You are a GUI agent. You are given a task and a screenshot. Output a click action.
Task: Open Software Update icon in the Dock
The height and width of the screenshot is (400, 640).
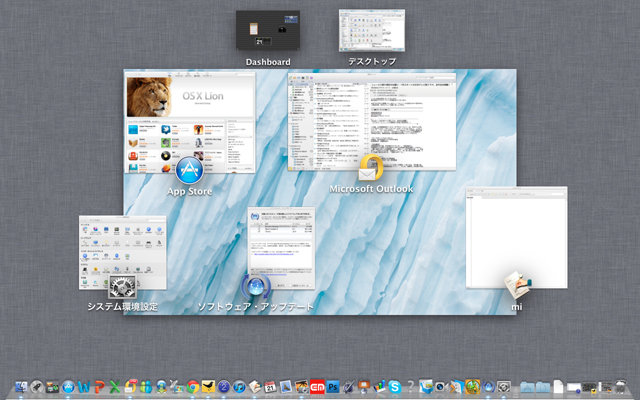[488, 387]
